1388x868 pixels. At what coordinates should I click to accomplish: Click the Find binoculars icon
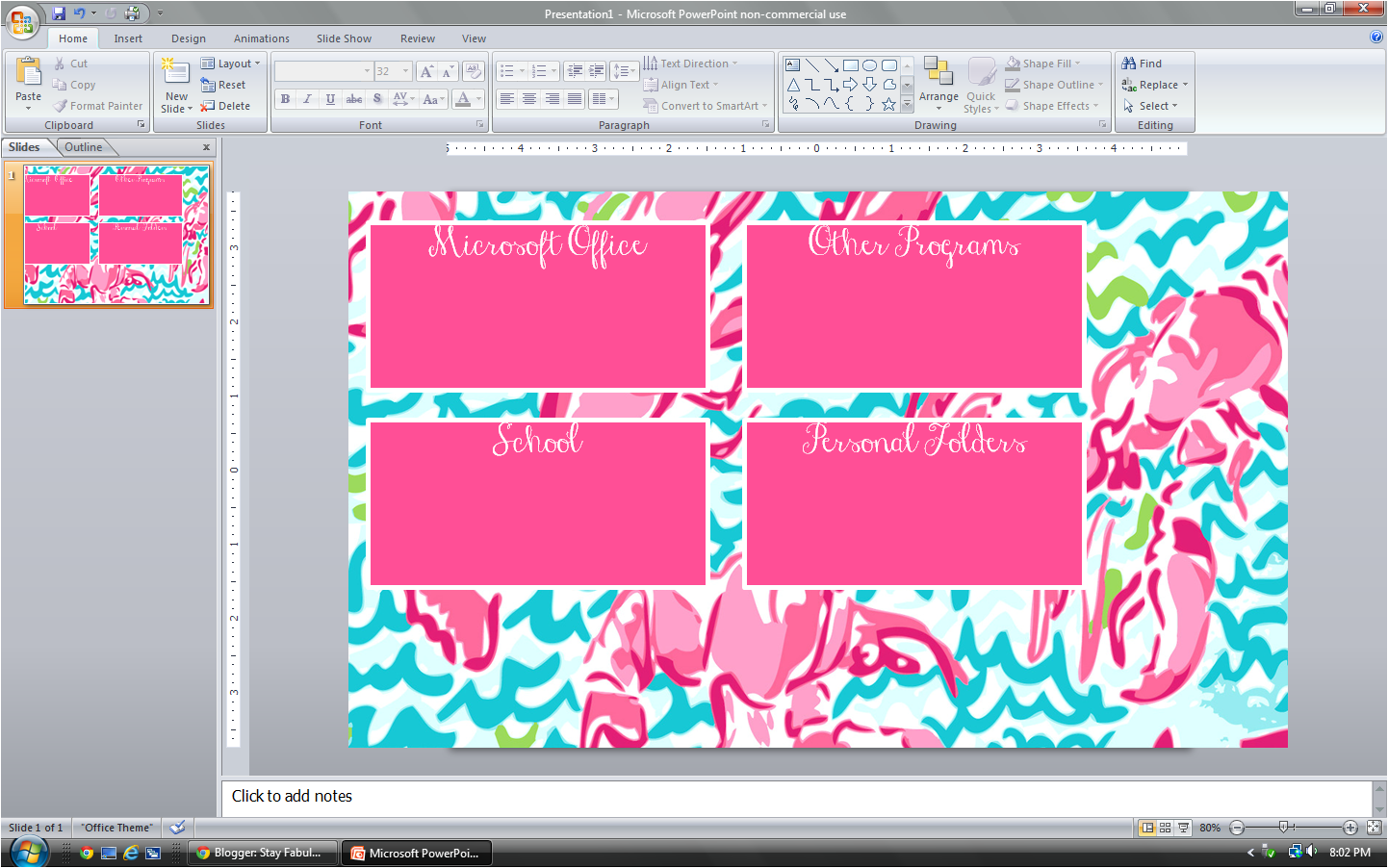[1129, 64]
